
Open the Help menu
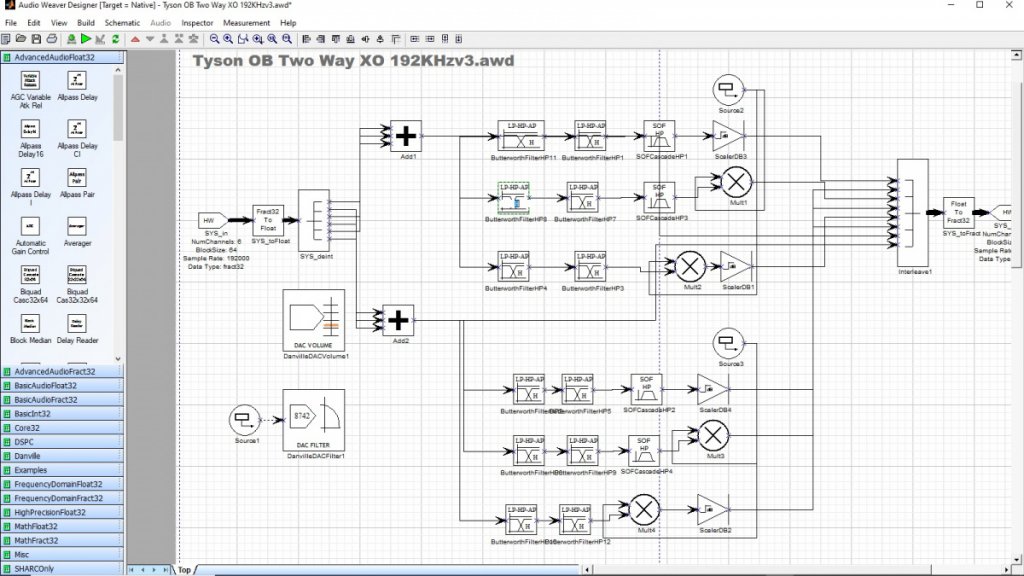288,23
